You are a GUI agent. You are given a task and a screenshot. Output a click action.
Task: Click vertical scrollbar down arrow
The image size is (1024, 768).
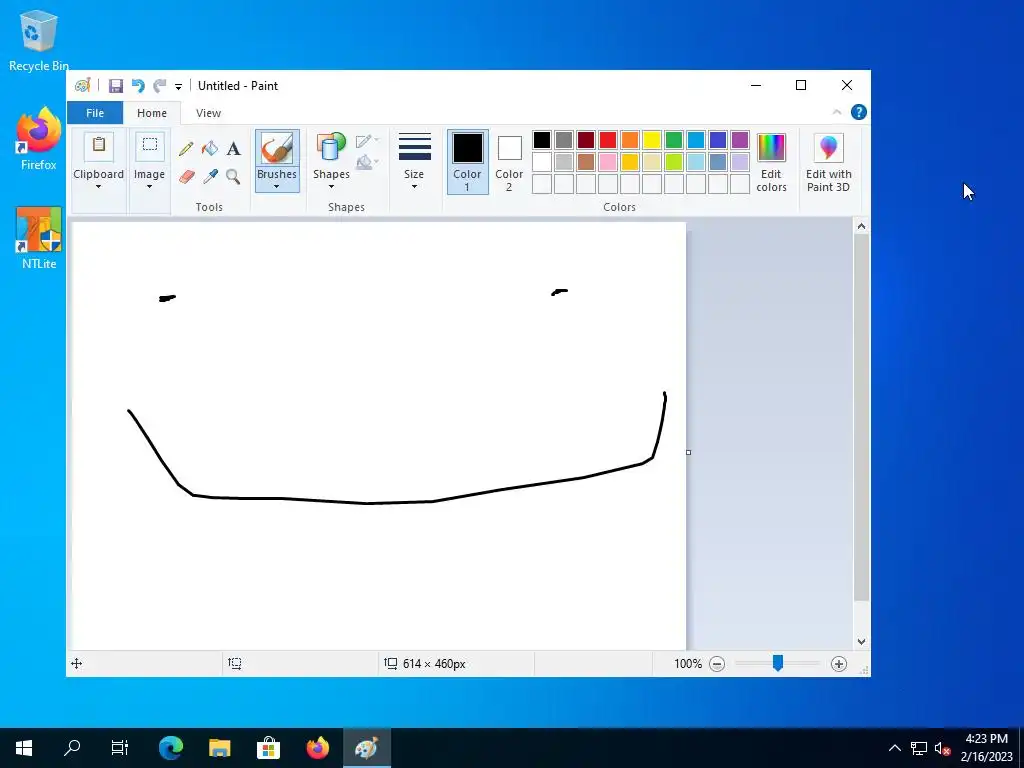pos(861,642)
